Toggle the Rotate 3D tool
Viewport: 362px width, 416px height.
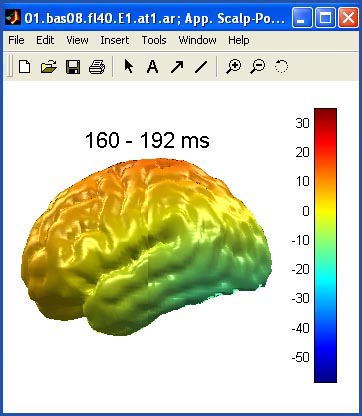pos(281,66)
